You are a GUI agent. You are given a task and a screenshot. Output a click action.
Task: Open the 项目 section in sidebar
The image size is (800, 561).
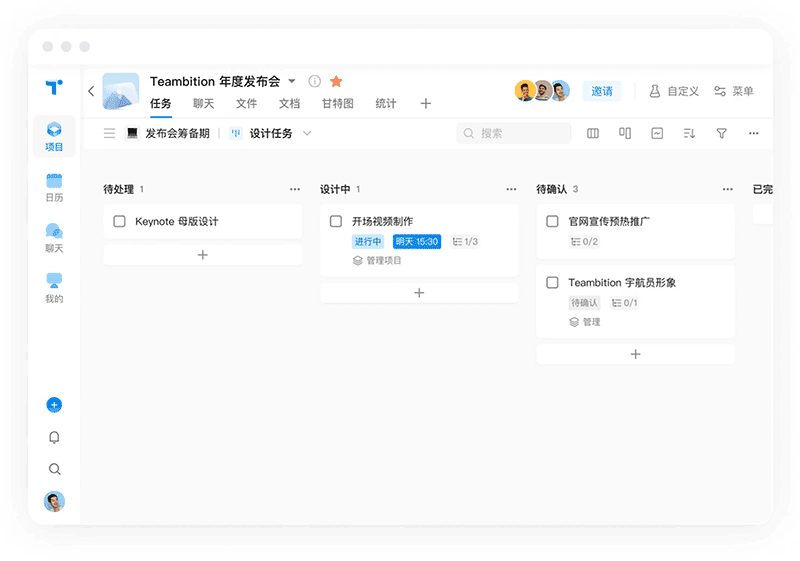point(54,136)
